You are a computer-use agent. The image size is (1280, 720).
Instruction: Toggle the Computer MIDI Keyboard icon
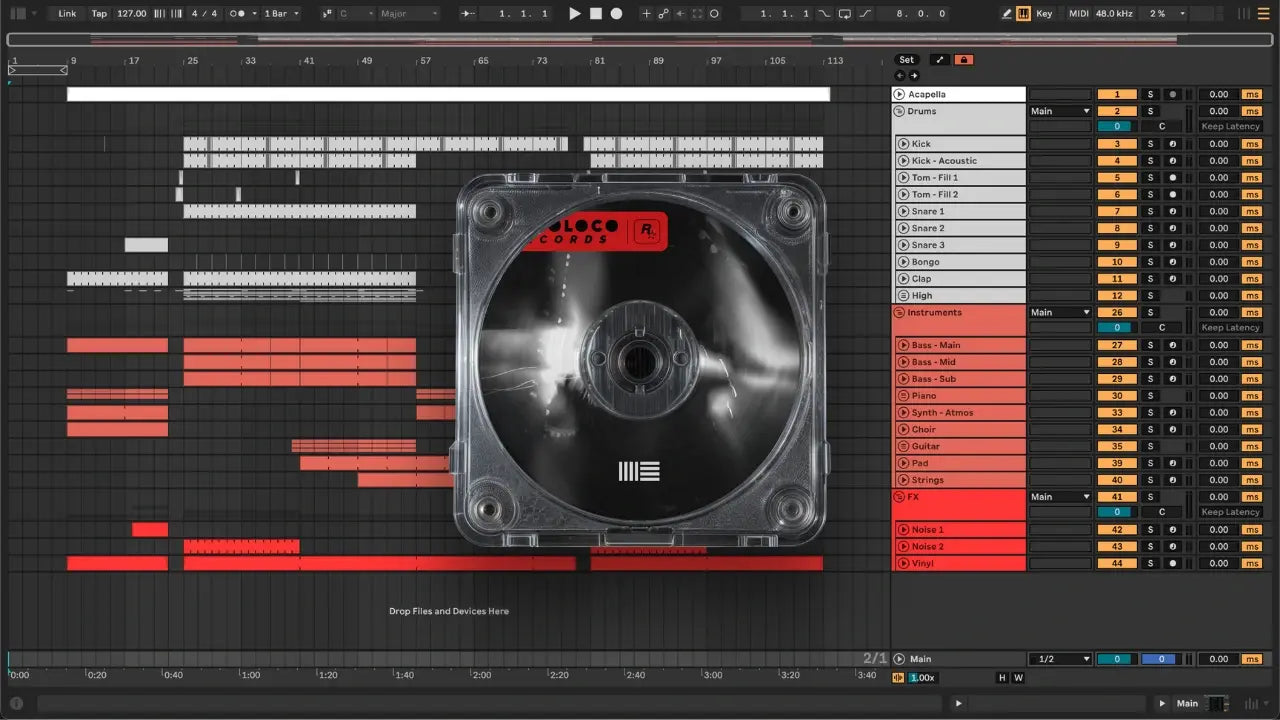coord(1023,14)
